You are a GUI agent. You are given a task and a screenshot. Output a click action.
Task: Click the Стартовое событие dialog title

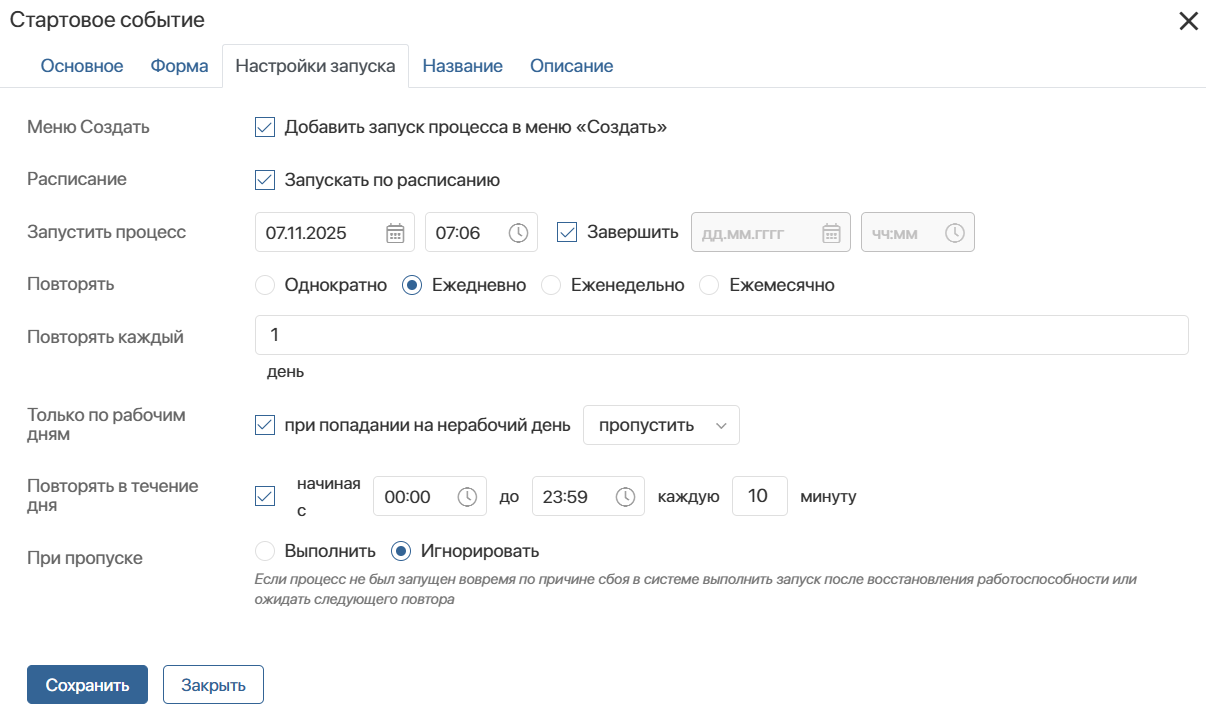click(x=107, y=19)
